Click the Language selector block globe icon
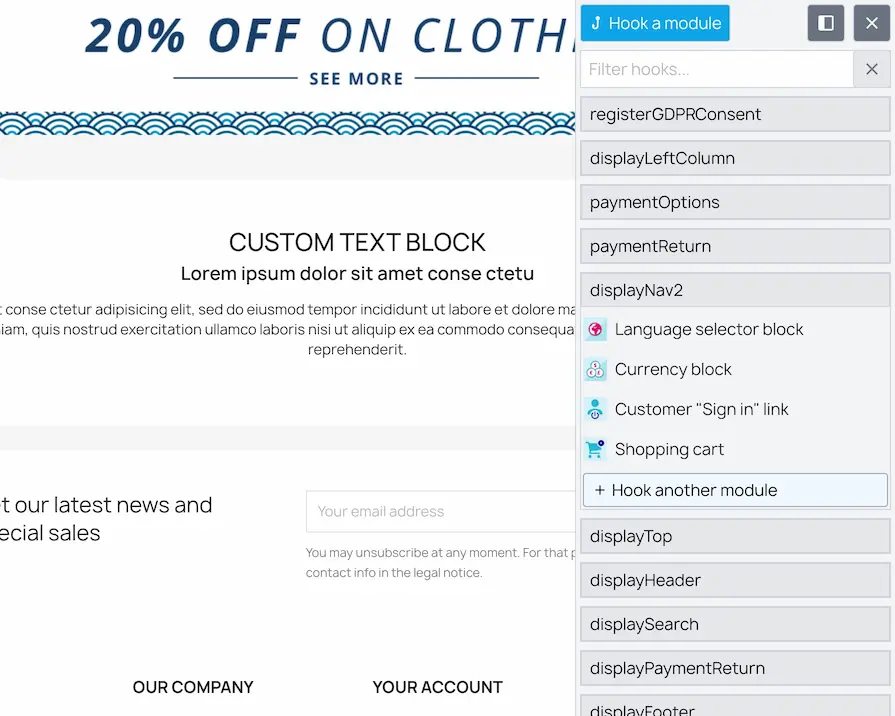 pos(595,329)
